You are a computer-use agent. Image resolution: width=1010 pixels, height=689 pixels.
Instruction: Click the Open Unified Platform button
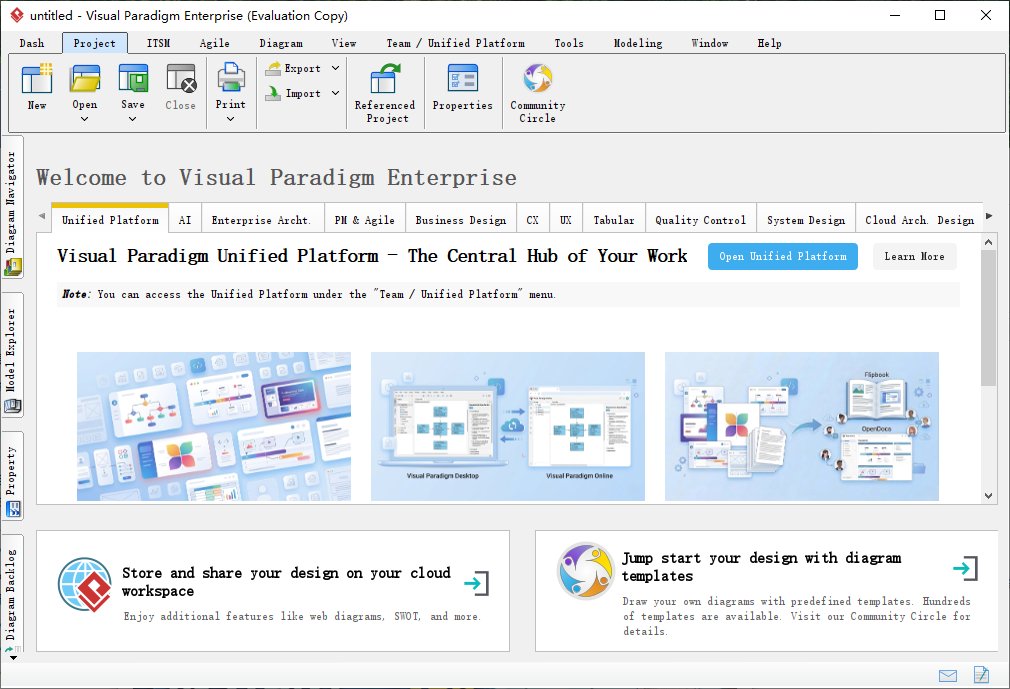pos(783,256)
